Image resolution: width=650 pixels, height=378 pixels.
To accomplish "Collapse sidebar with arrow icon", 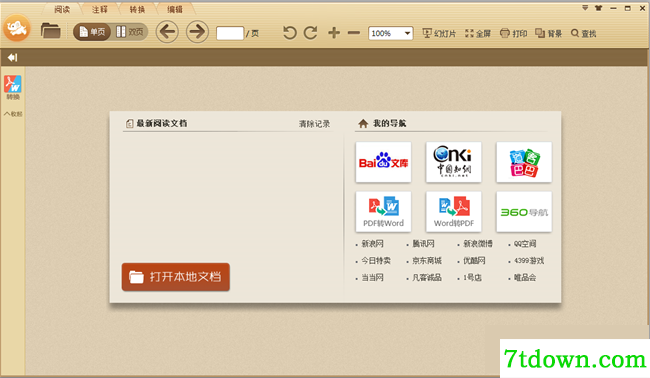I will [12, 58].
